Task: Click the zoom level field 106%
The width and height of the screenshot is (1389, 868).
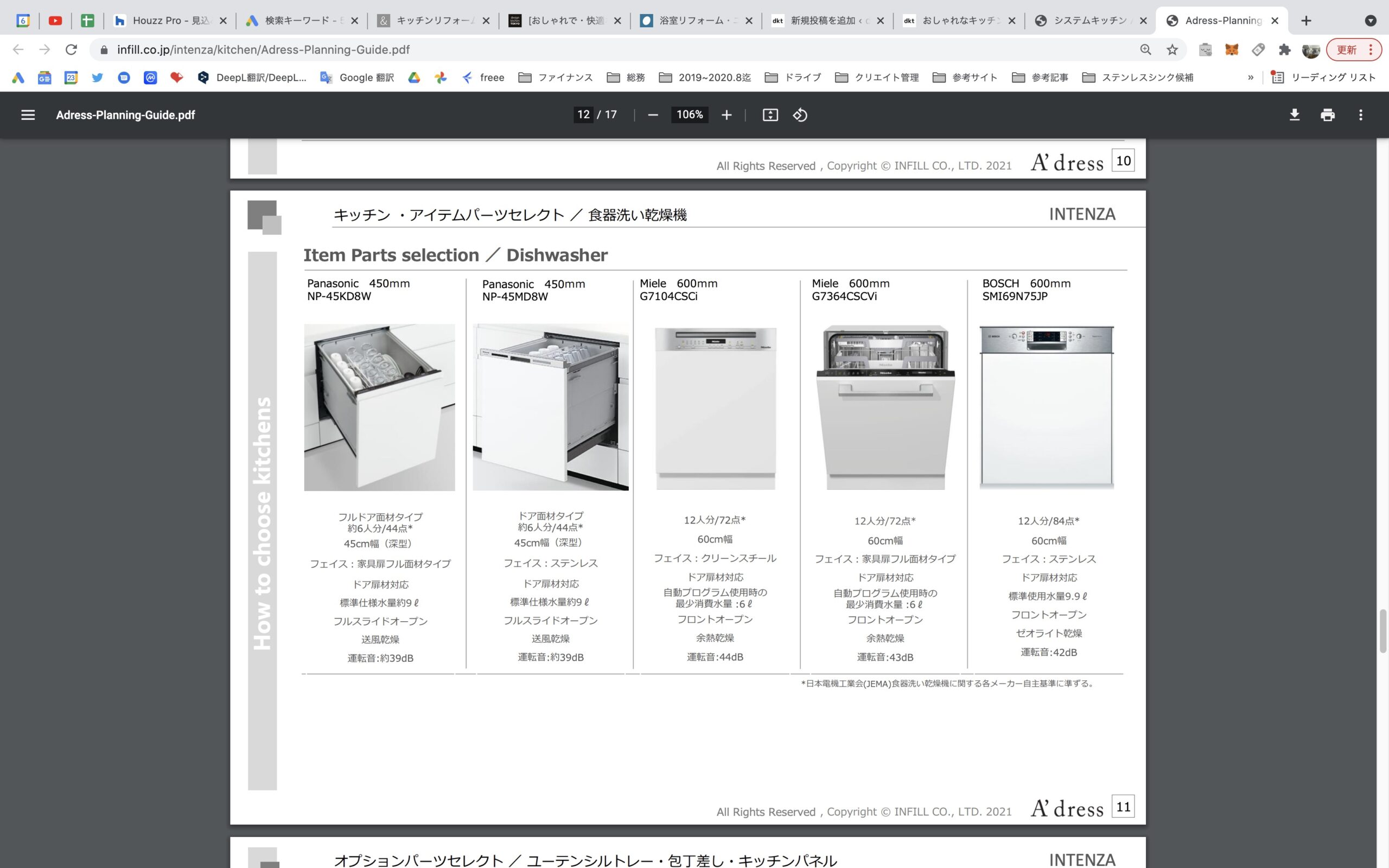Action: 689,115
